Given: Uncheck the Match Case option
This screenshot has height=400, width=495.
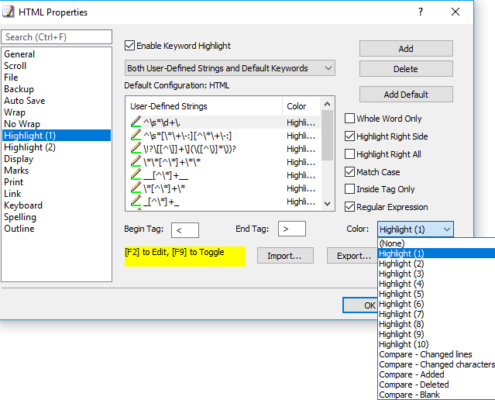Looking at the screenshot, I should (x=350, y=172).
